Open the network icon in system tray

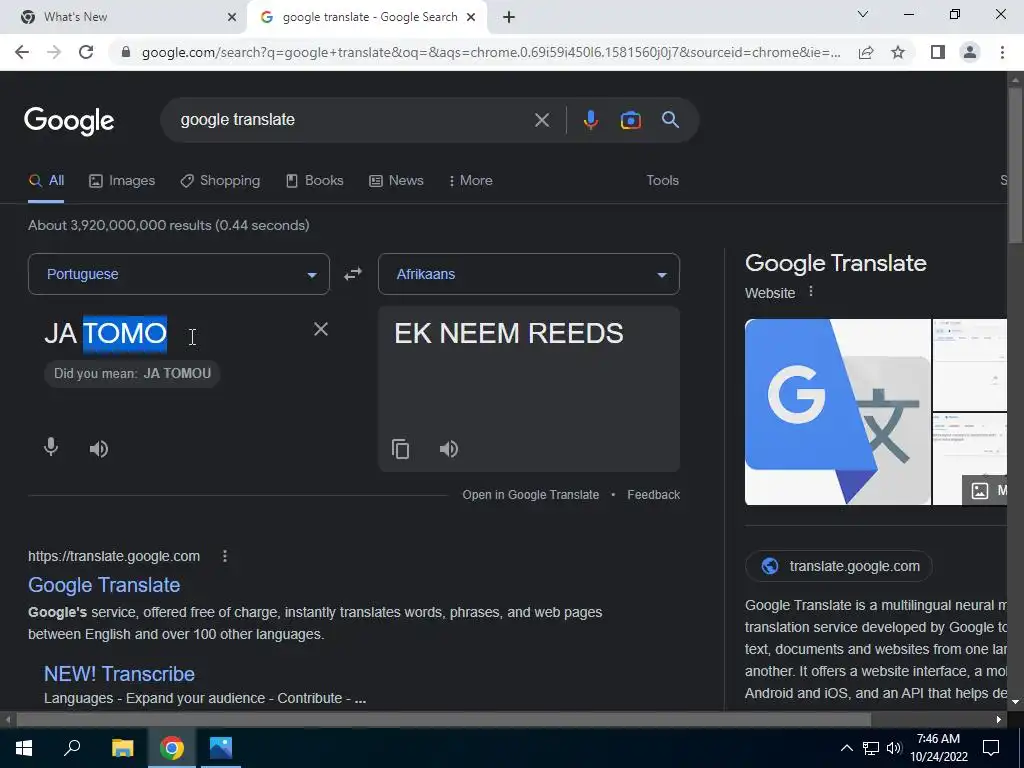click(x=871, y=748)
